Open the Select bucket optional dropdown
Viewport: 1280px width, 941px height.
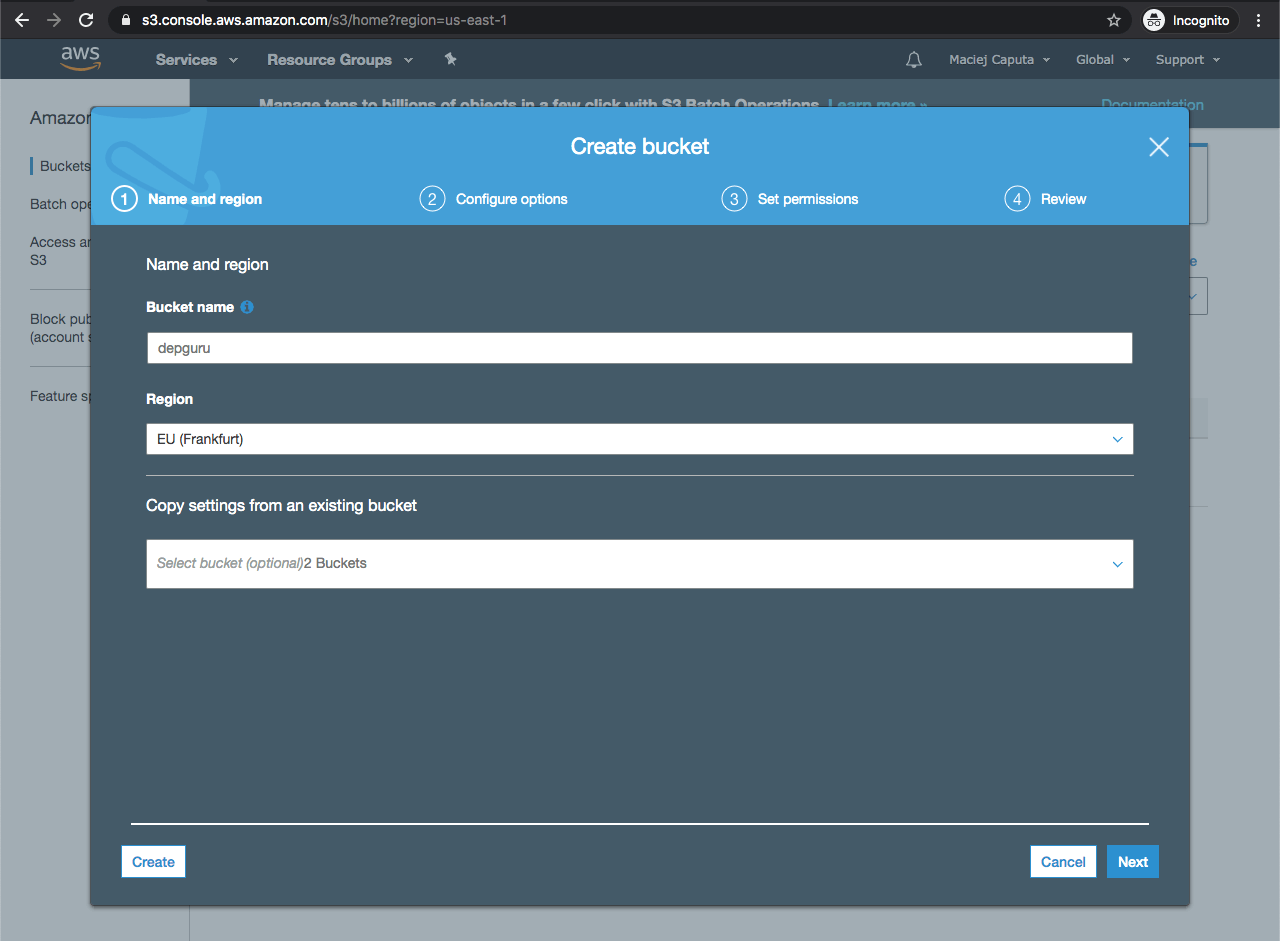click(639, 564)
